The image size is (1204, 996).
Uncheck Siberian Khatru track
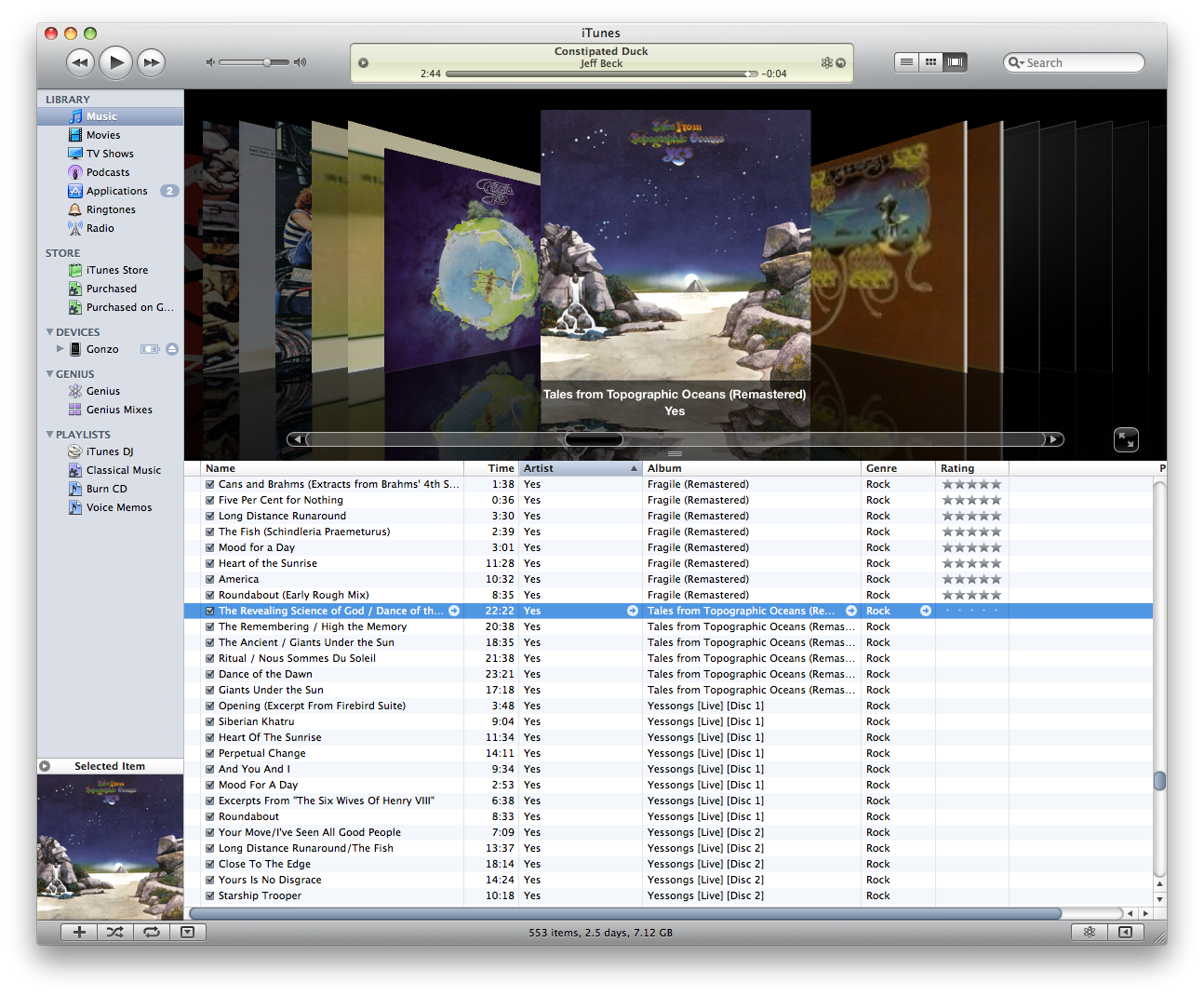(x=210, y=721)
